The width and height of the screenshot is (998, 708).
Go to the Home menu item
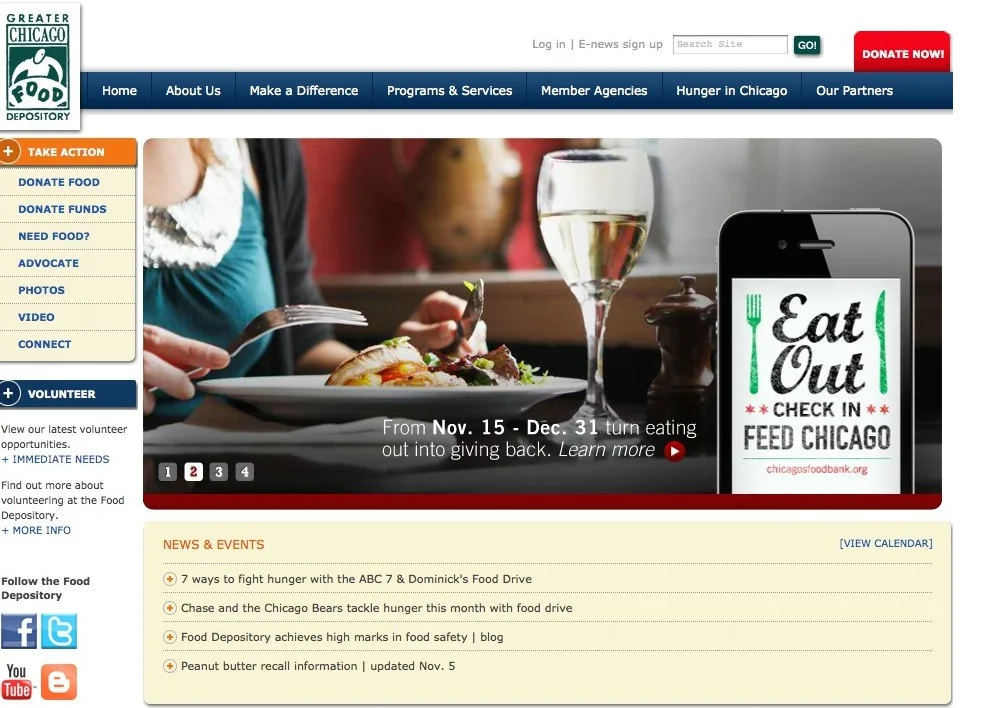pyautogui.click(x=120, y=90)
